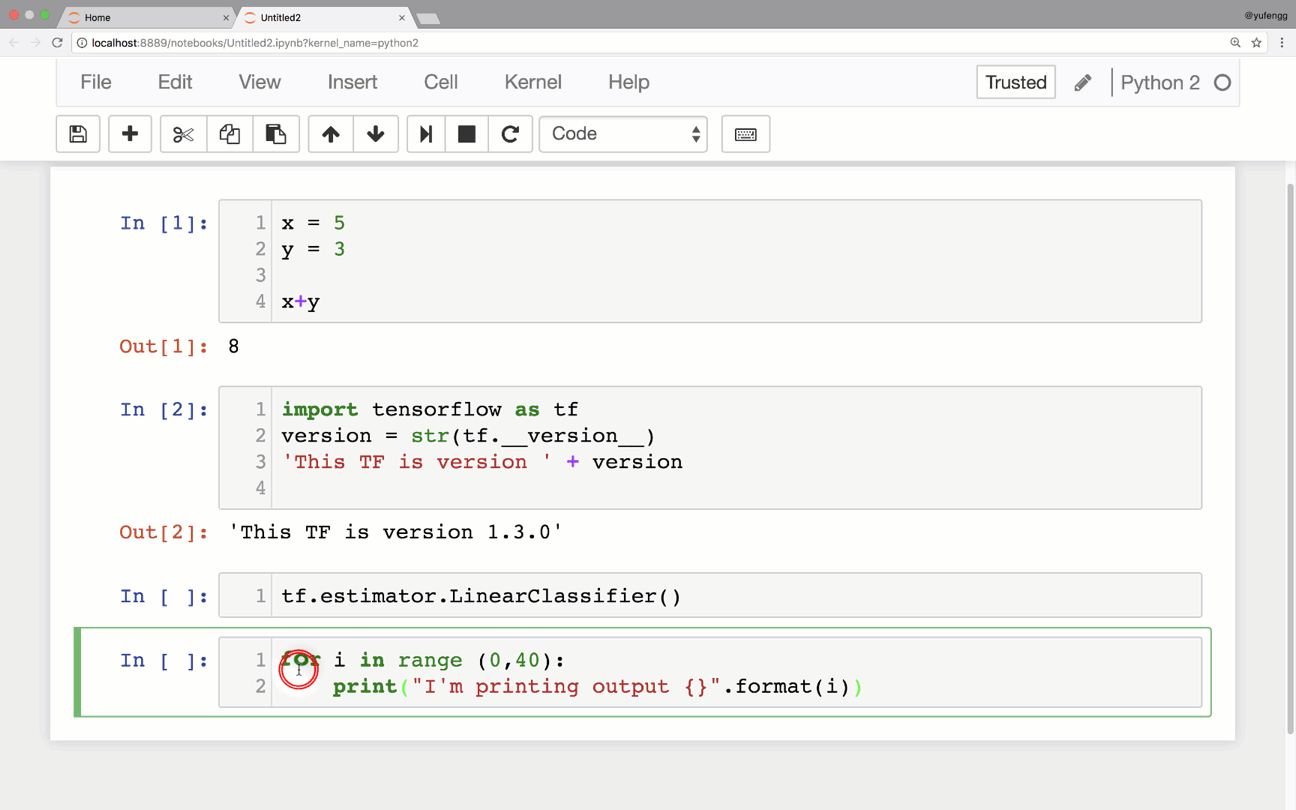The height and width of the screenshot is (810, 1296).
Task: Insert a new cell with the plus icon
Action: coord(130,134)
